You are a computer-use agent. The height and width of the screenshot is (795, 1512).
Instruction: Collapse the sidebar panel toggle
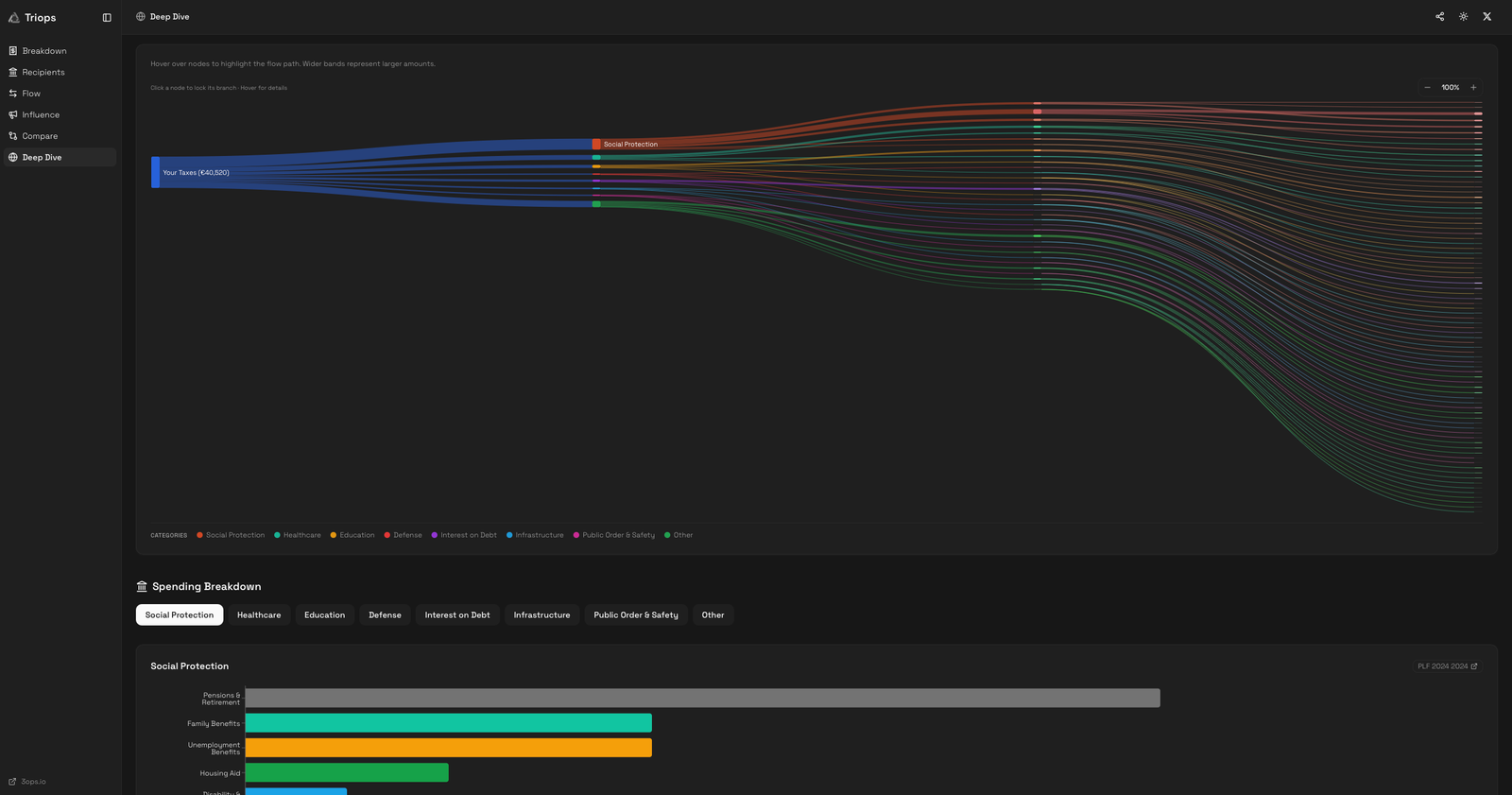point(107,18)
